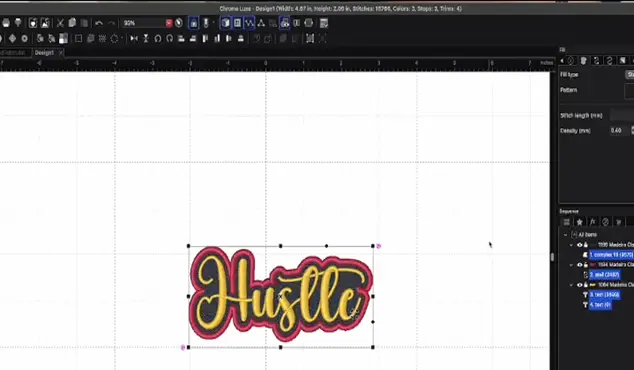Screen dimensions: 634x370
Task: Collapse the All Items tree node
Action: click(565, 235)
